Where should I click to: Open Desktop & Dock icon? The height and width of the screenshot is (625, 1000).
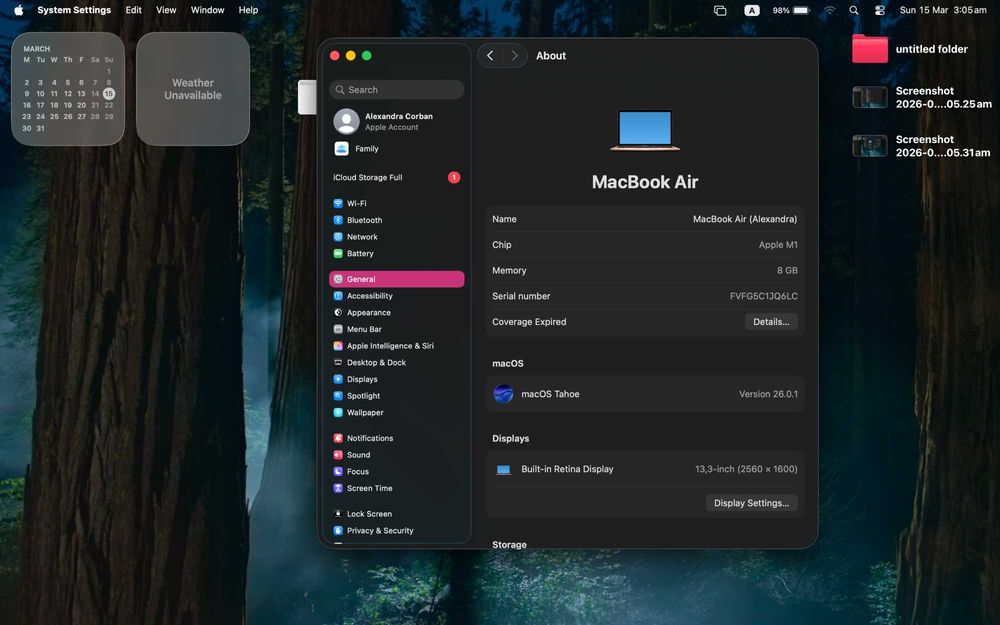pos(338,362)
